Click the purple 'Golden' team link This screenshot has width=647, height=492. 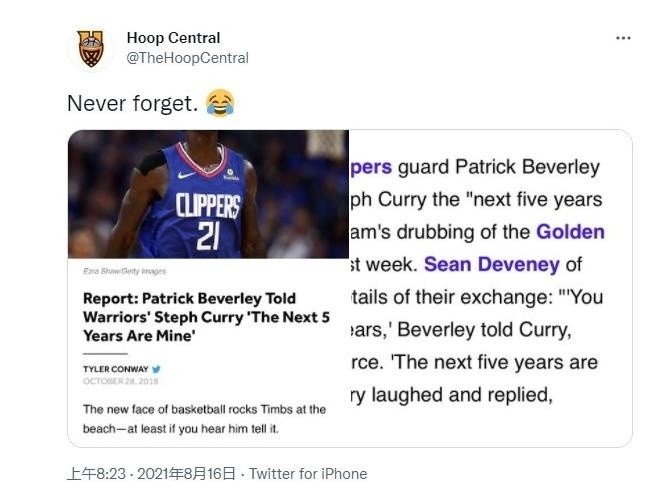pos(570,232)
